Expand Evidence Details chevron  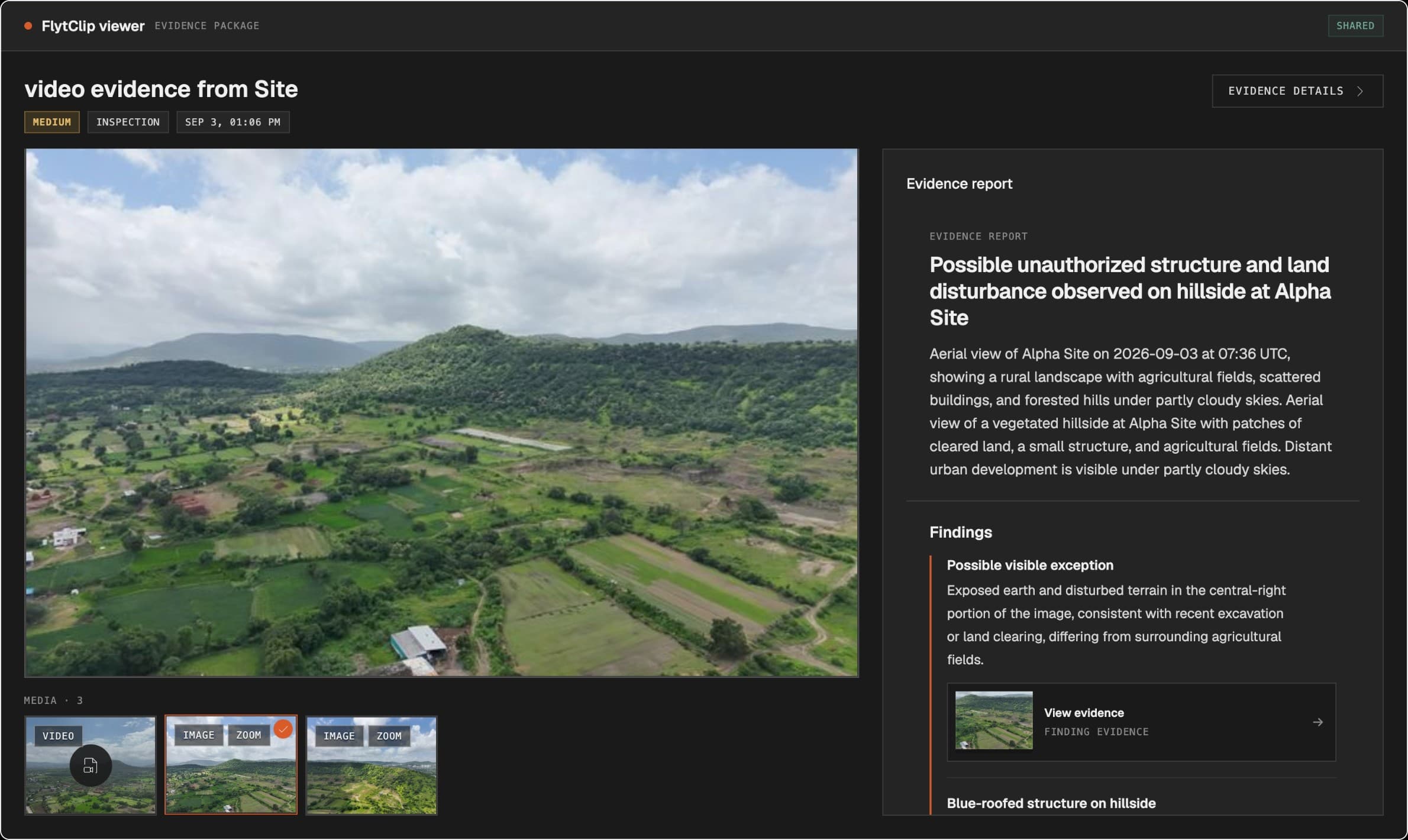1359,91
